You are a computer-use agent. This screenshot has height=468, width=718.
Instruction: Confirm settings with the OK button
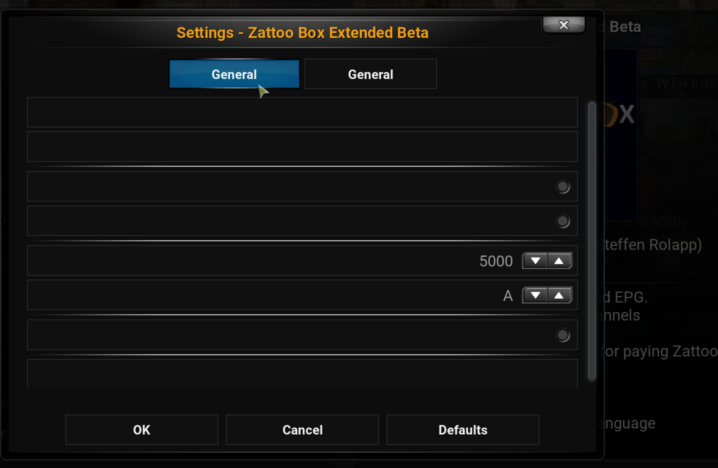pos(141,430)
